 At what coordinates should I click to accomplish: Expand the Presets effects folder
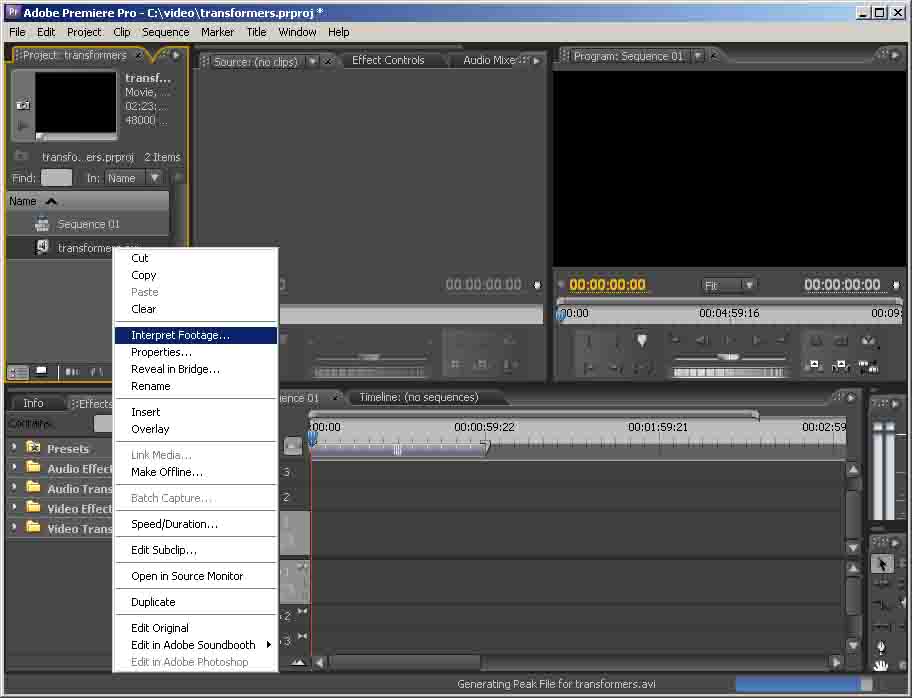click(14, 447)
